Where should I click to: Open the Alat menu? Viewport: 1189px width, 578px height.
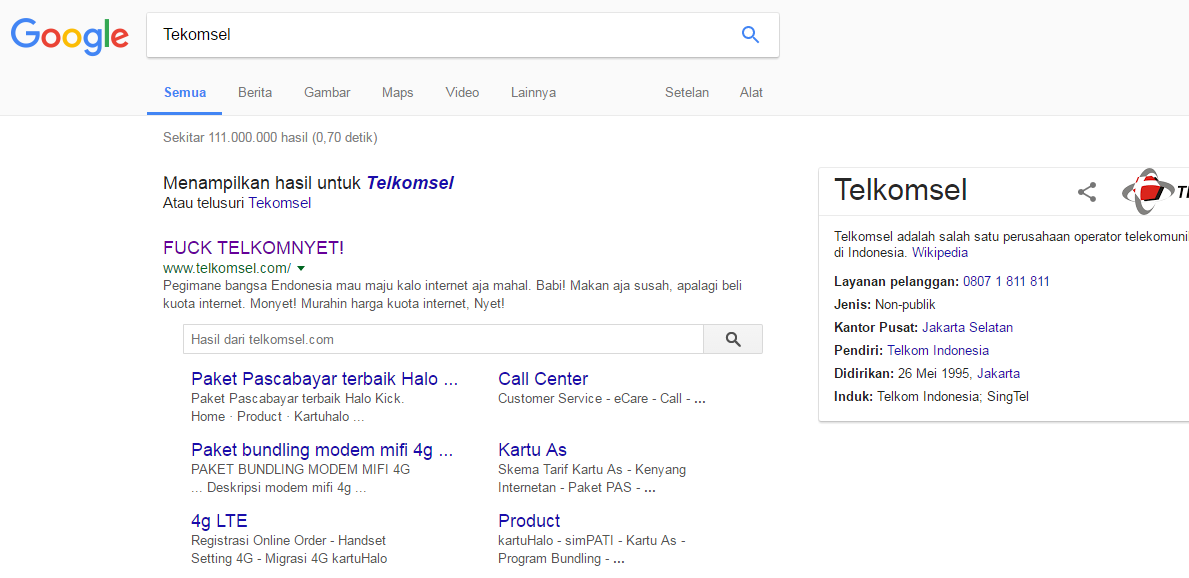coord(751,92)
